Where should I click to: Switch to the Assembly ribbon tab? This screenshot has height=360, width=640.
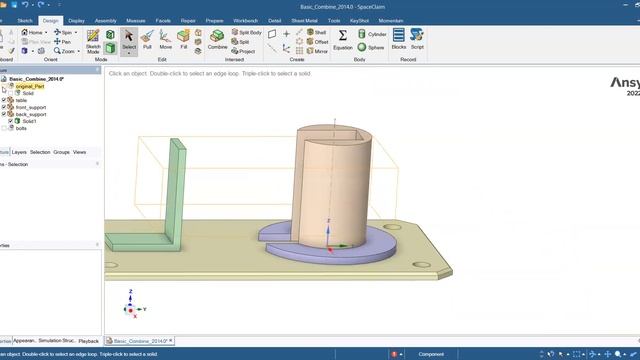(106, 20)
